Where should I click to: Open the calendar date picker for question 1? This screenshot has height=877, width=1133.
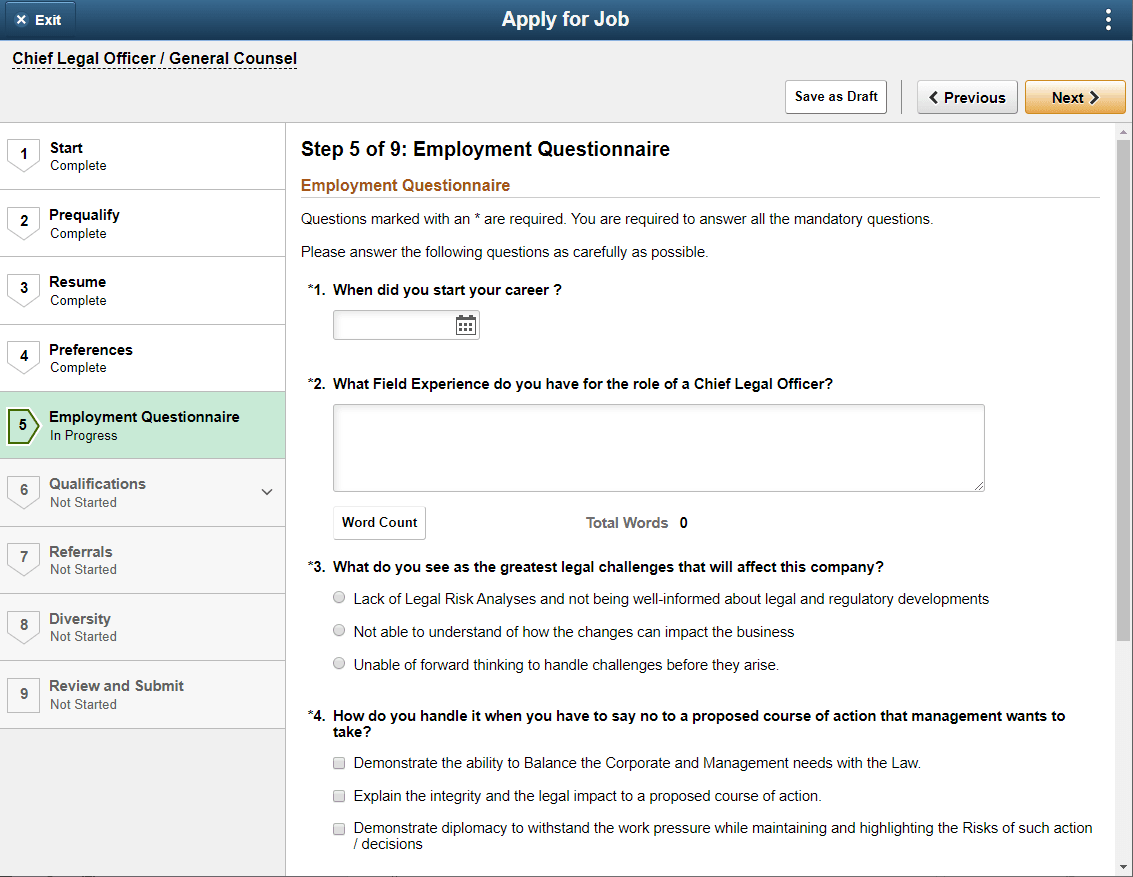(x=464, y=324)
